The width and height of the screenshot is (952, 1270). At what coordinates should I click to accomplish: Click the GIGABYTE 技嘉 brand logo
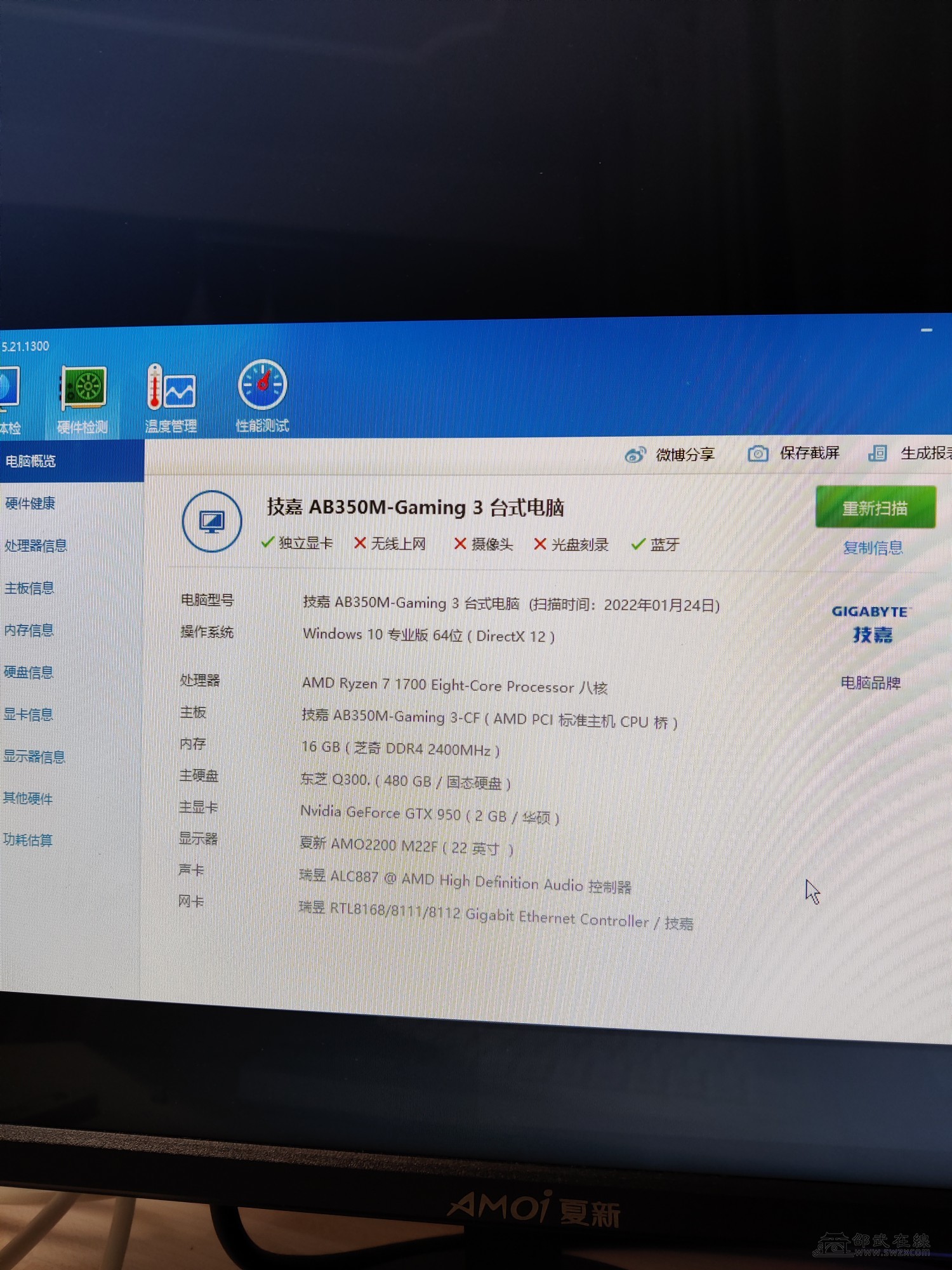point(871,624)
